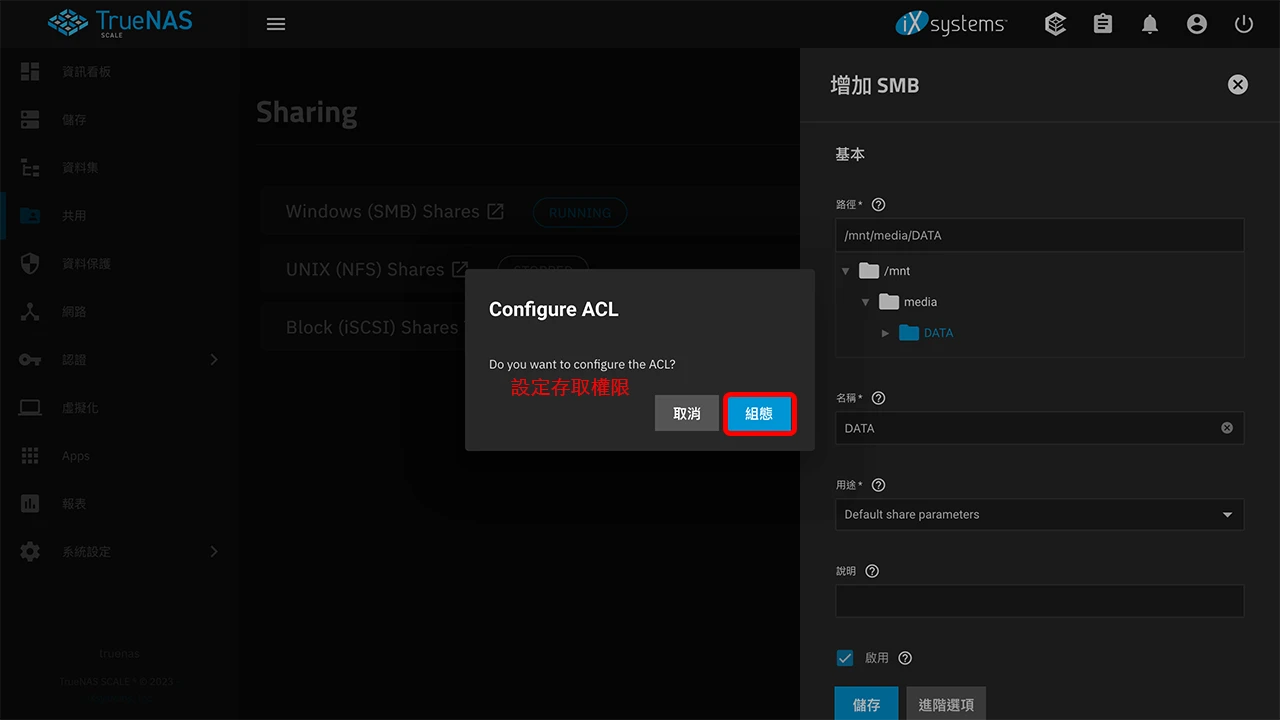The image size is (1280, 720).
Task: Open 進階選項 advanced options
Action: [946, 704]
